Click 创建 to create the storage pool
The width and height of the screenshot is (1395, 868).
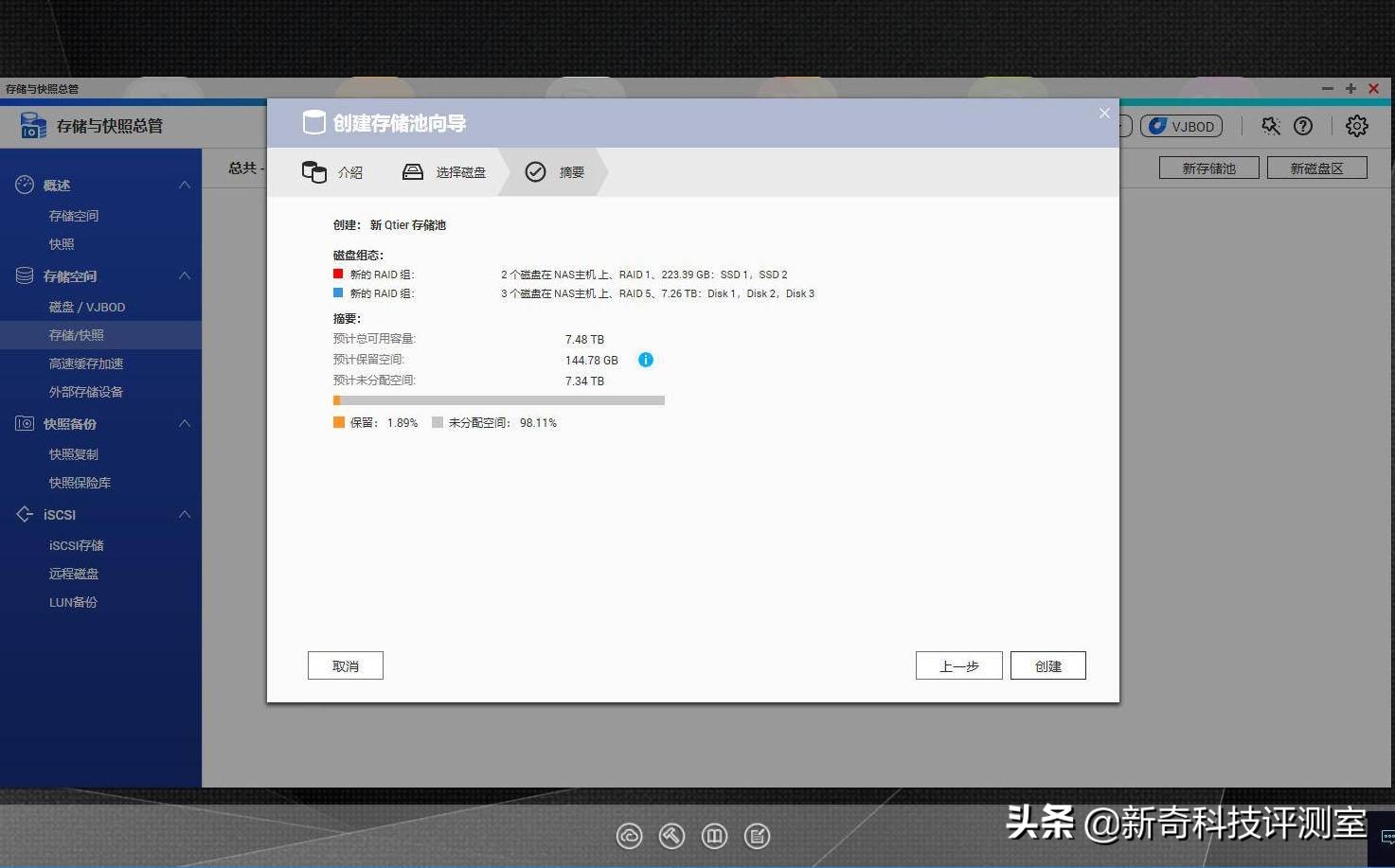point(1047,665)
